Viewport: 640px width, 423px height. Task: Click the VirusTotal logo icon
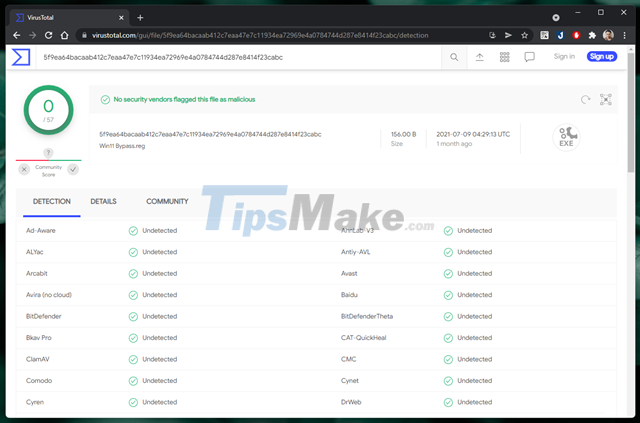click(20, 57)
